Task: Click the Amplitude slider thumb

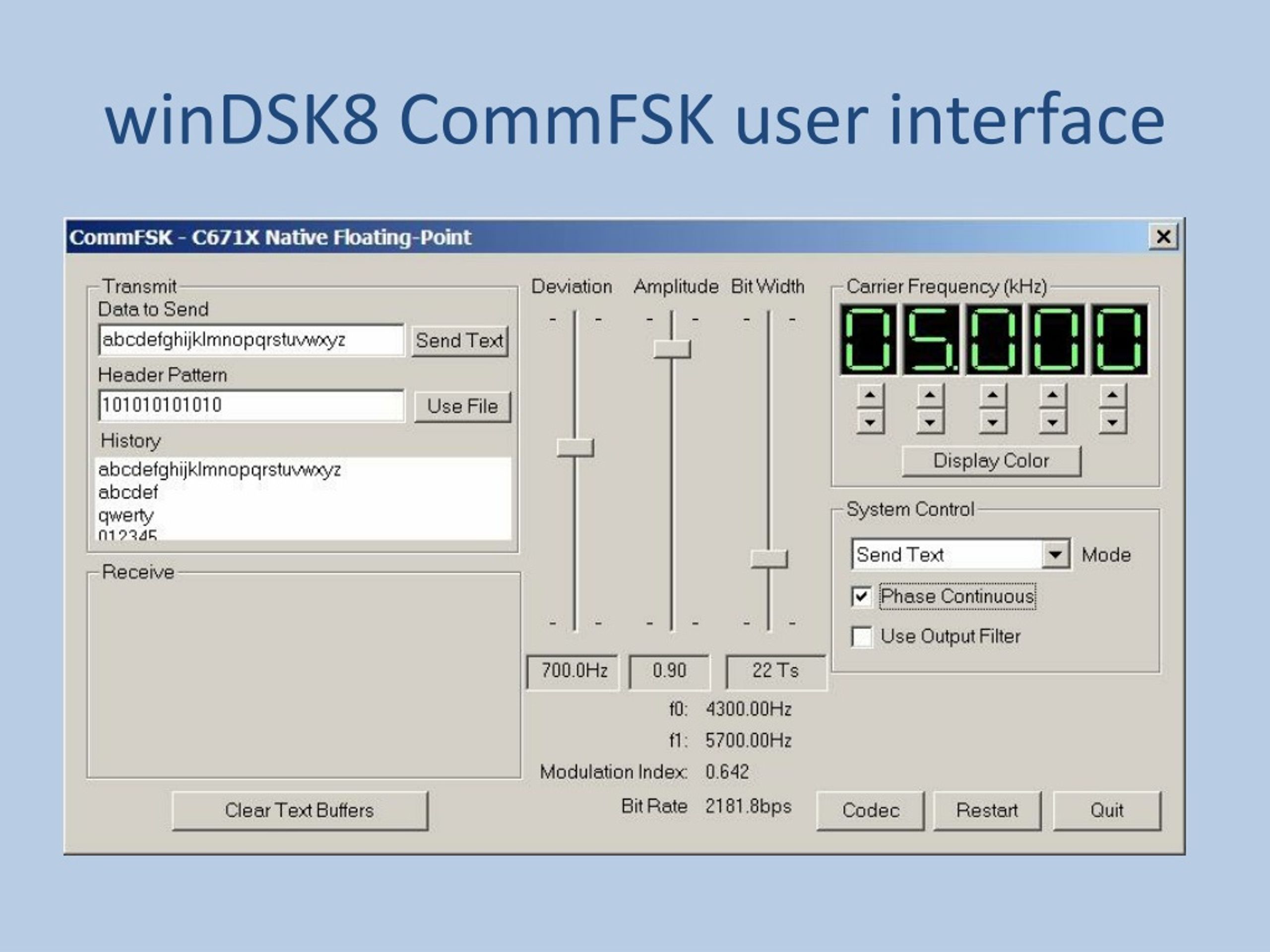Action: (x=672, y=349)
